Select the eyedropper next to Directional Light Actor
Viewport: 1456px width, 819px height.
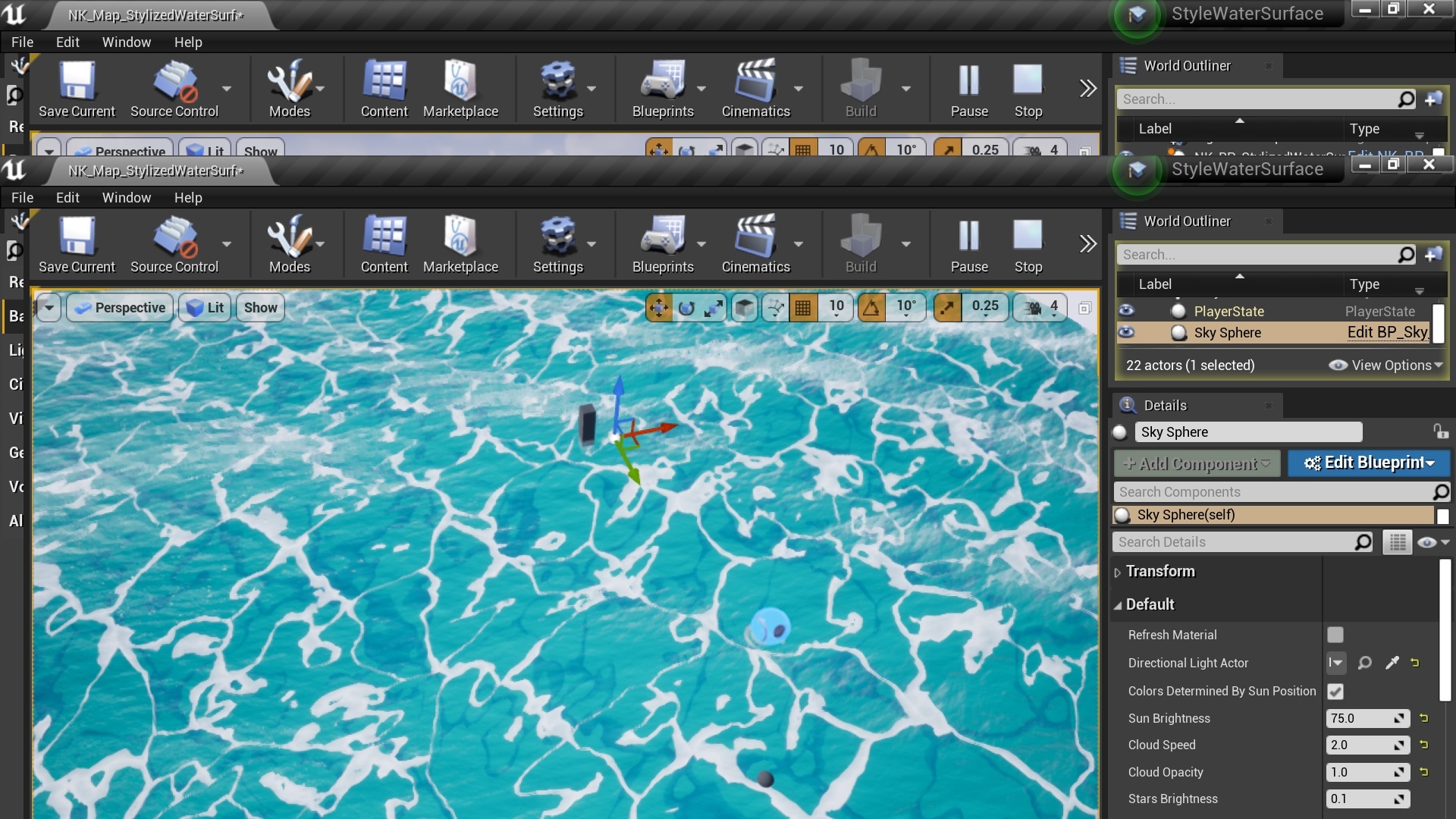pyautogui.click(x=1392, y=663)
